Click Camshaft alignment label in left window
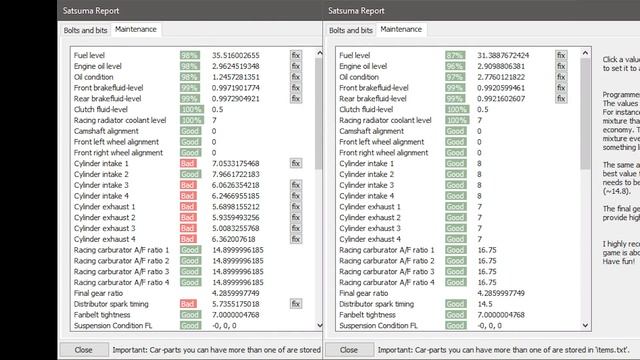The width and height of the screenshot is (640, 360). pos(106,131)
